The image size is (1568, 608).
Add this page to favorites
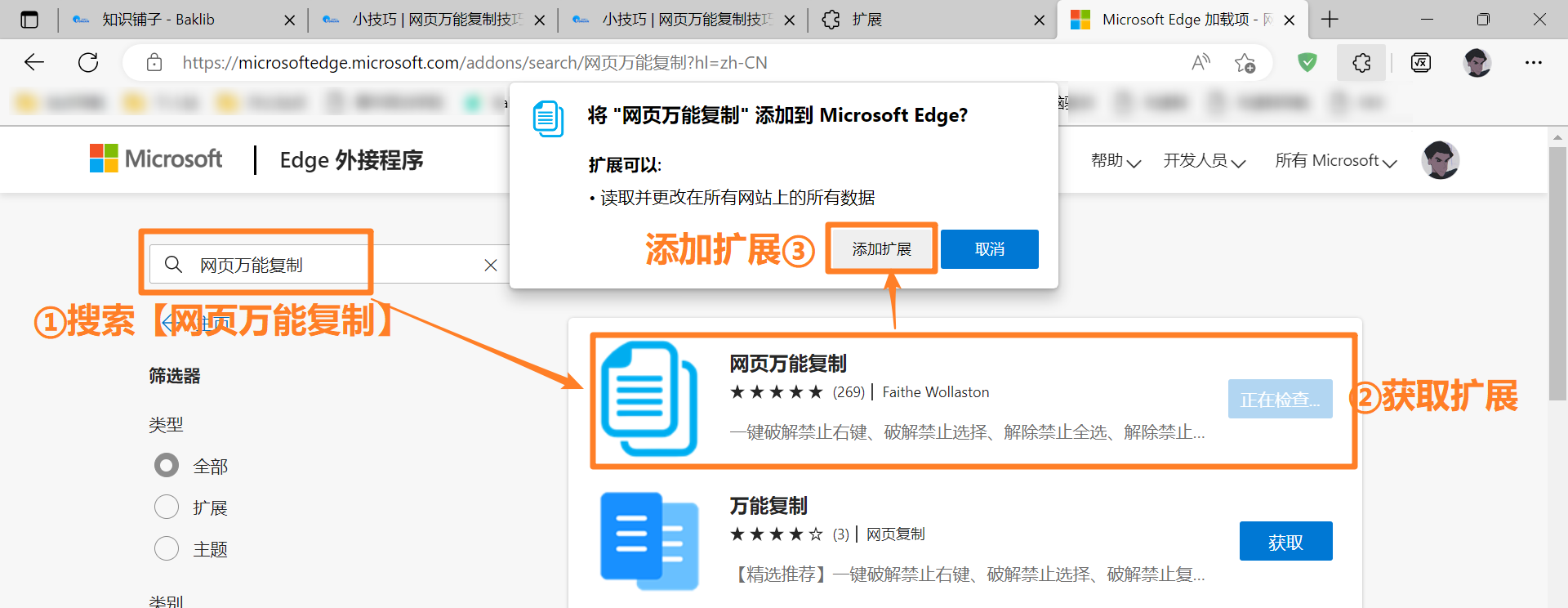point(1245,63)
